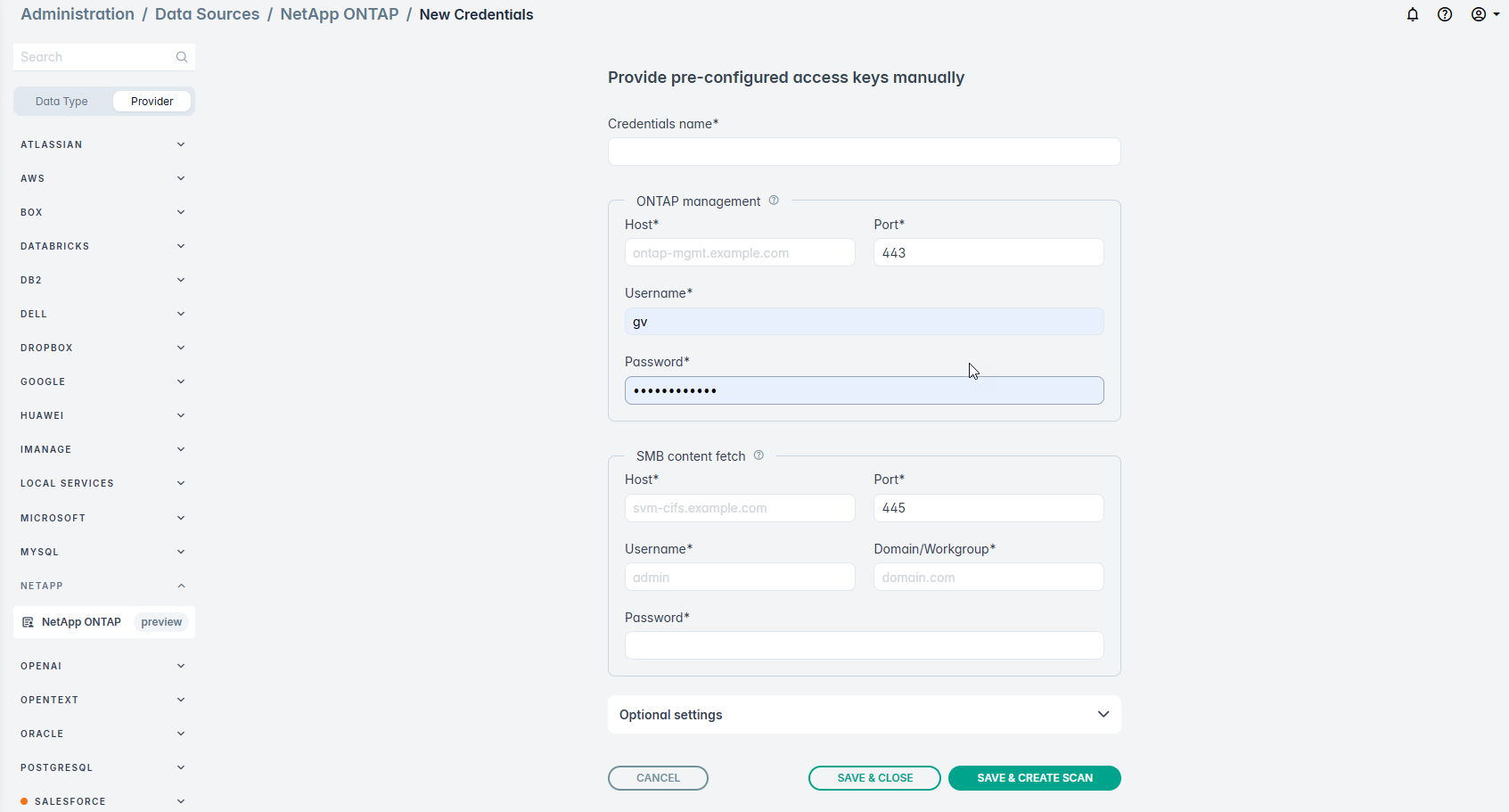Focus the ONTAP management Host field

740,252
